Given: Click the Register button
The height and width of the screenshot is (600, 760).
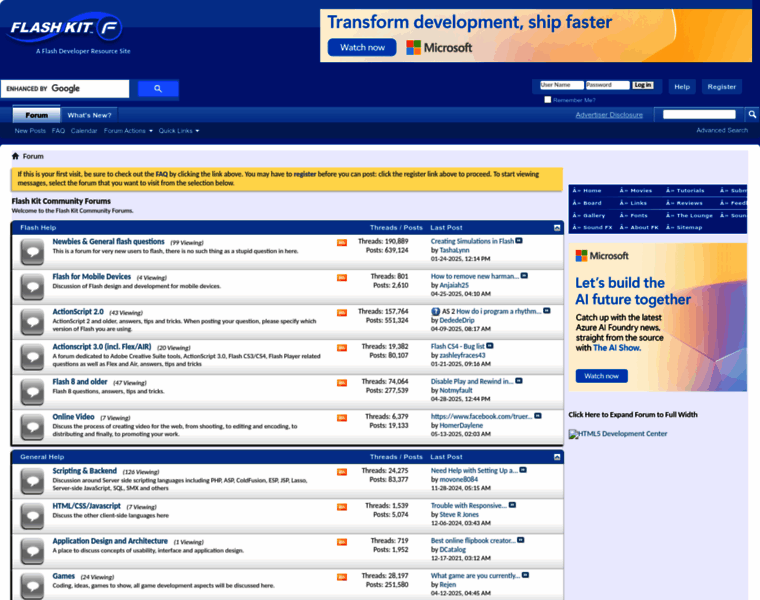Looking at the screenshot, I should coord(721,87).
